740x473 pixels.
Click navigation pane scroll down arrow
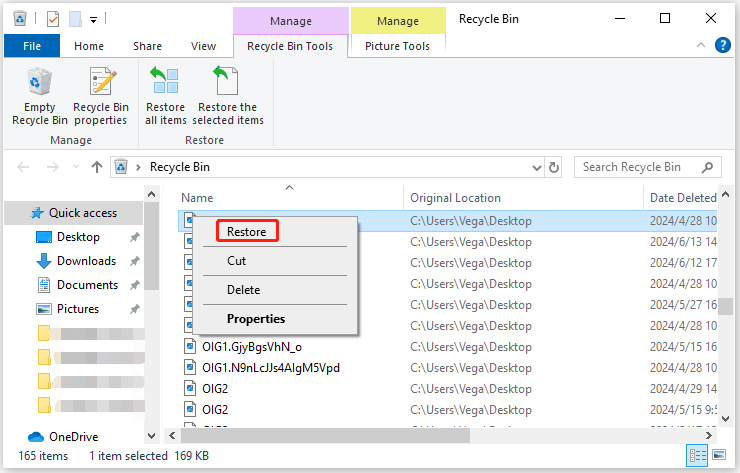tap(151, 436)
